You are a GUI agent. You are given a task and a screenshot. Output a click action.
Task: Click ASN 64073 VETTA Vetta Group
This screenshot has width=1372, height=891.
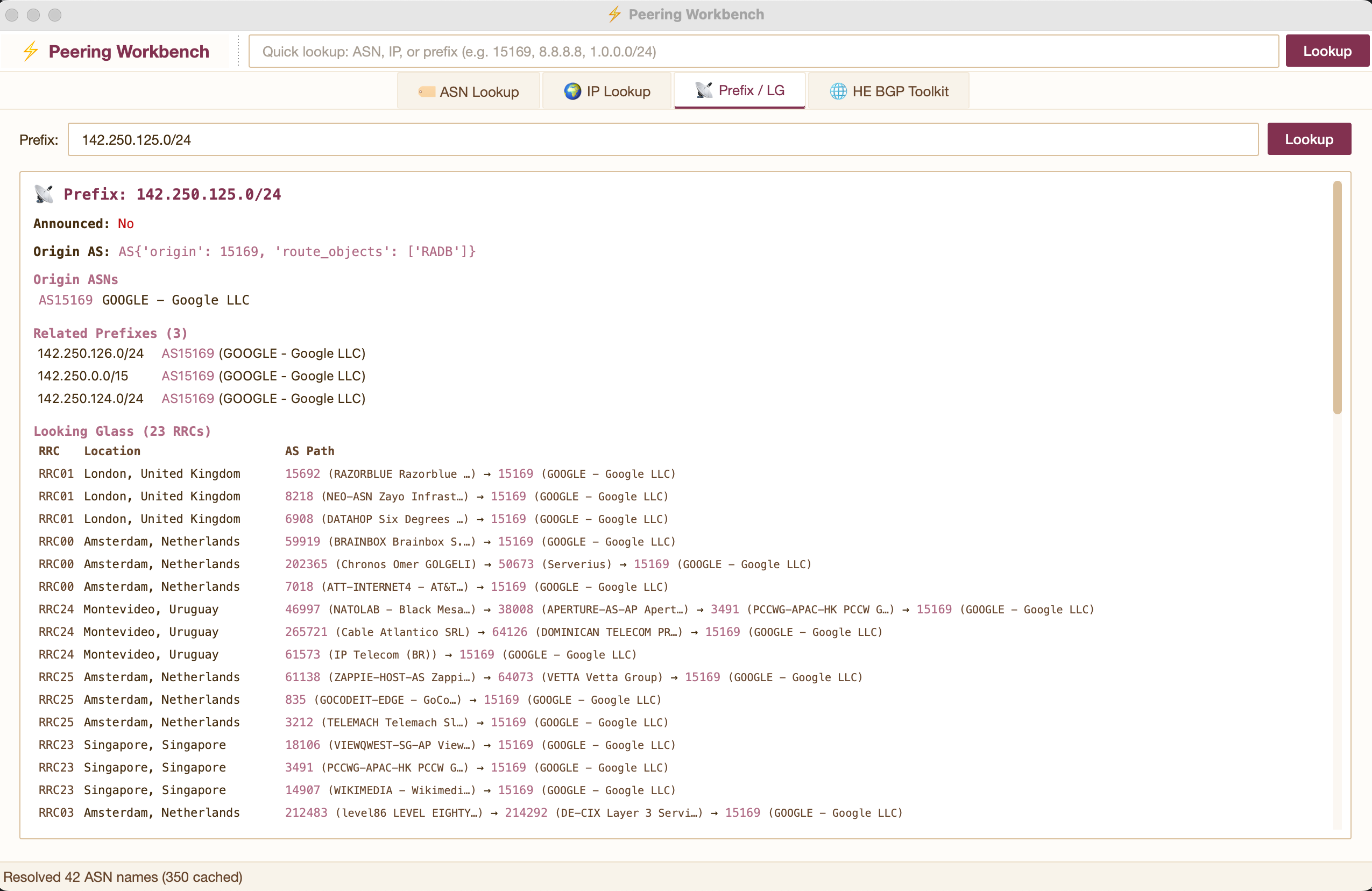click(x=515, y=677)
